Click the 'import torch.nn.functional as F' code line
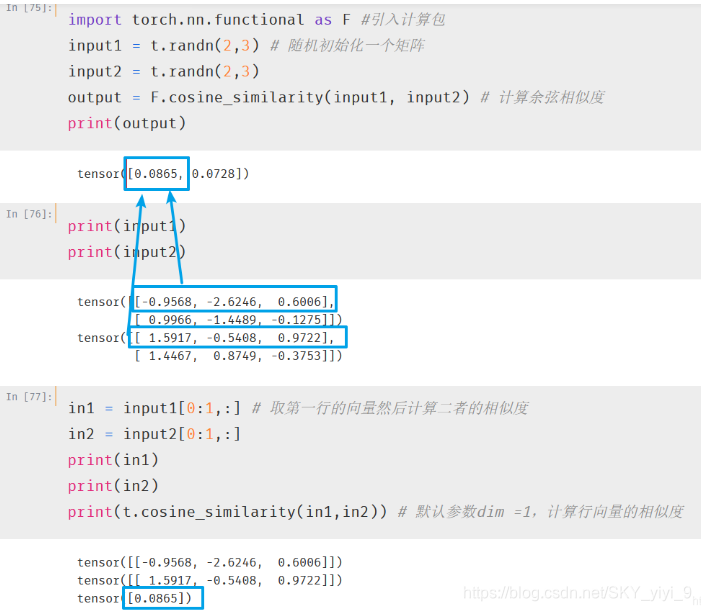Image resolution: width=701 pixels, height=611 pixels. coord(209,20)
